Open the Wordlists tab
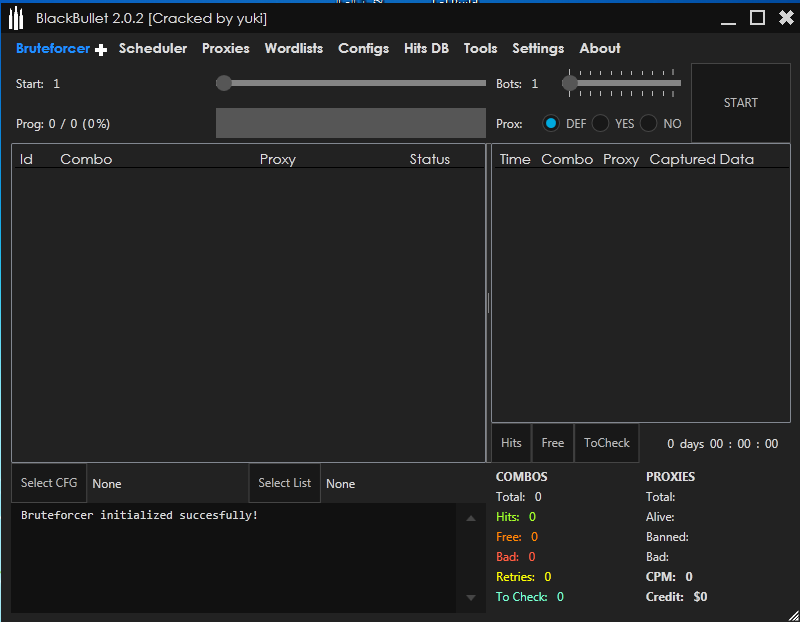This screenshot has width=800, height=622. 293,48
